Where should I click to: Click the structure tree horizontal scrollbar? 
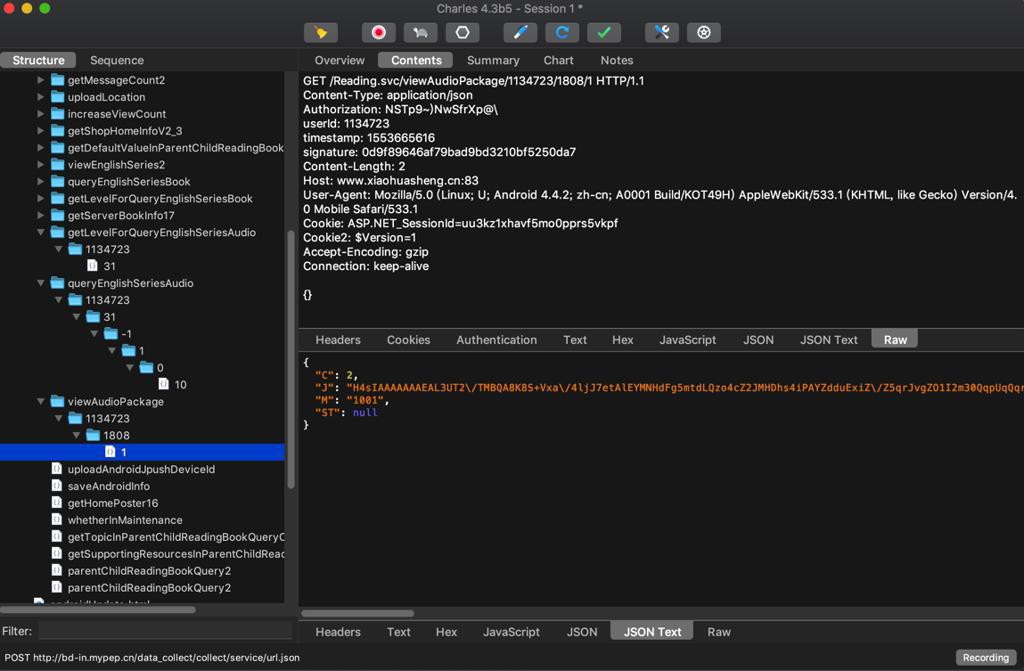coord(98,610)
